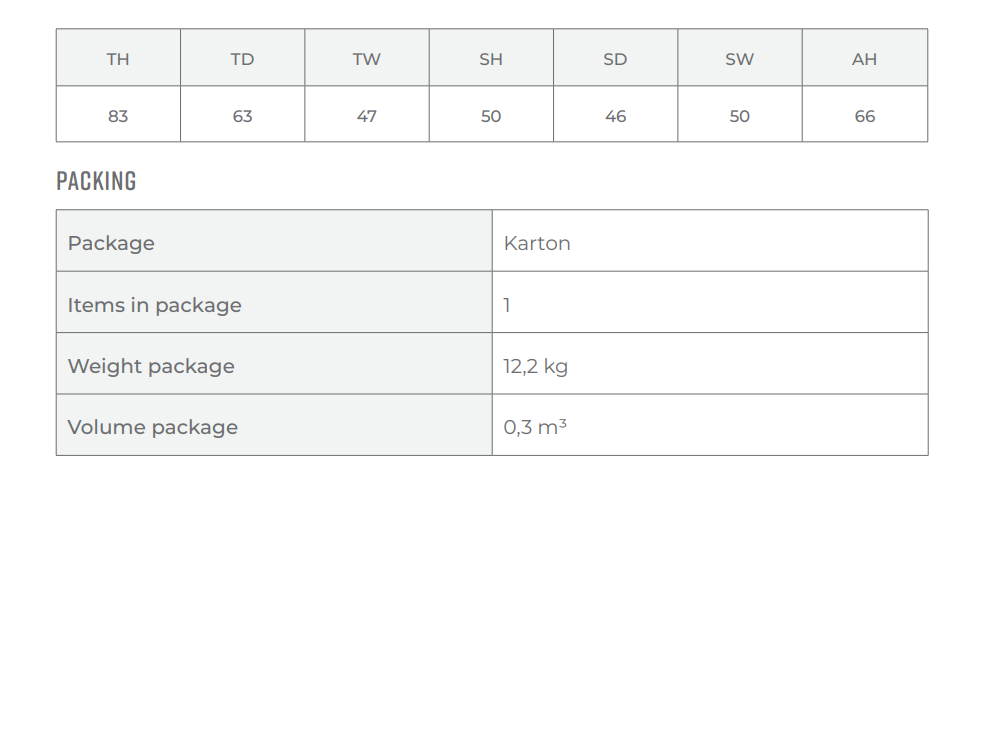The width and height of the screenshot is (983, 734).
Task: Select the Package row label
Action: coord(111,243)
